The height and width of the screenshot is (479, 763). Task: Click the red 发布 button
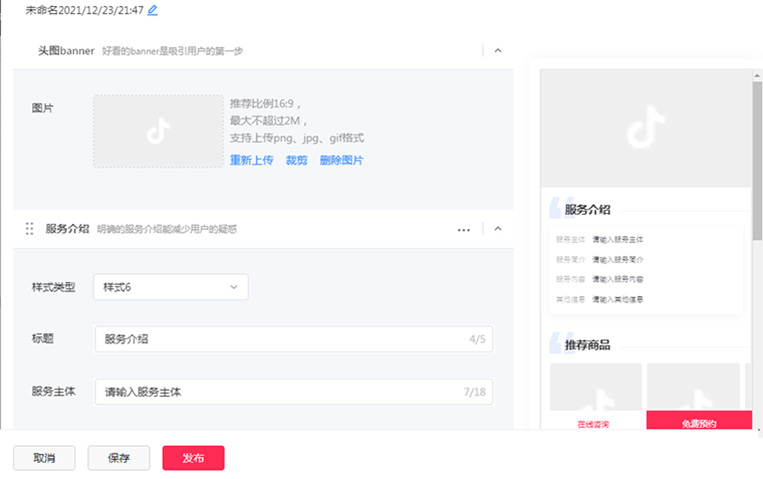click(193, 458)
